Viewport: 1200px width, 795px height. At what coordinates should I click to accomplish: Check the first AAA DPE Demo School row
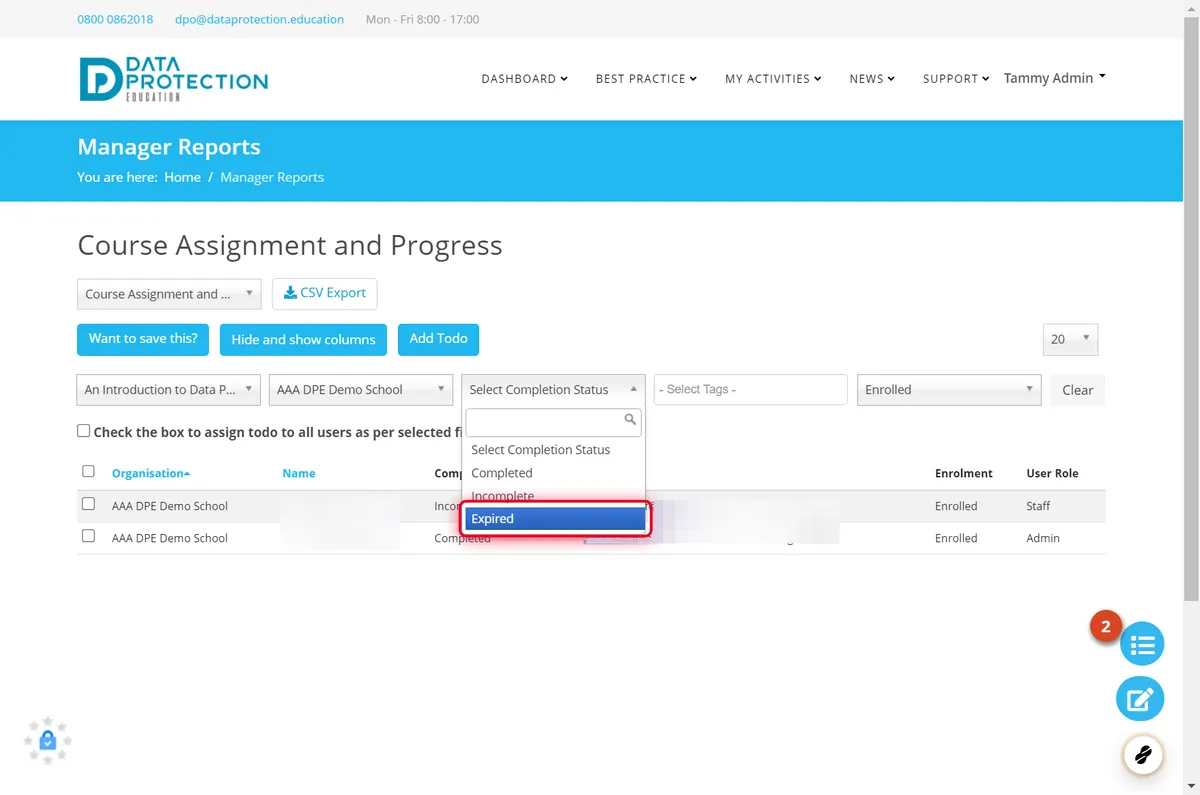click(x=88, y=504)
